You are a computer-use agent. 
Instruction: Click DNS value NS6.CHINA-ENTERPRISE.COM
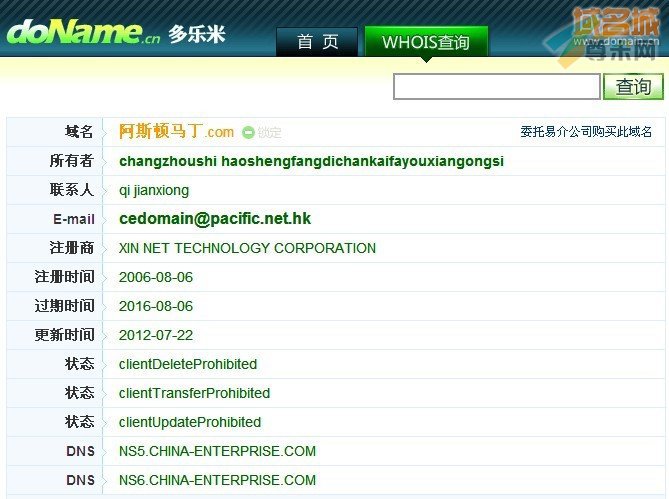[217, 480]
